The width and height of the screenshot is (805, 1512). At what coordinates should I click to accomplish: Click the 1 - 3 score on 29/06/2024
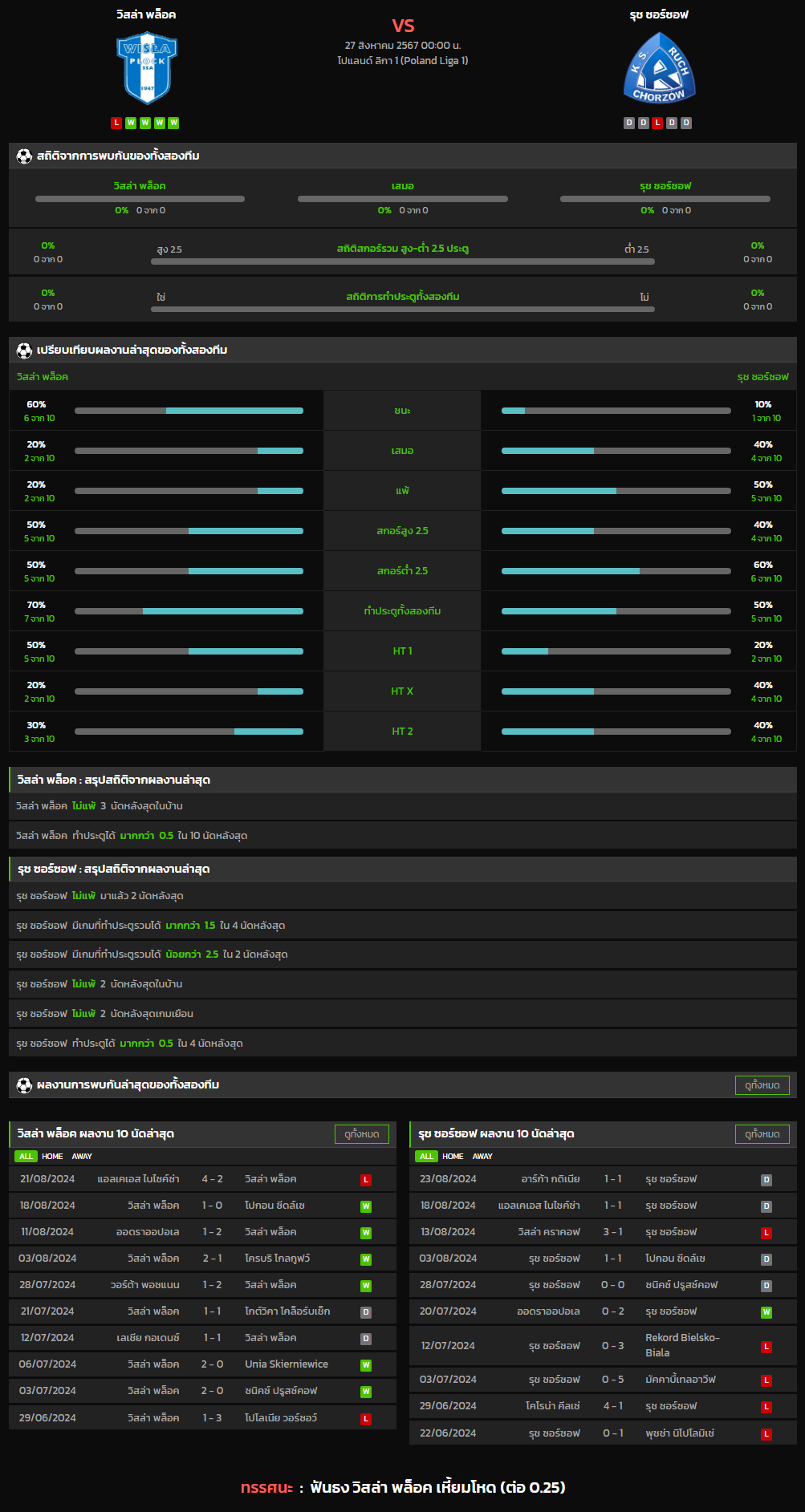(213, 1418)
